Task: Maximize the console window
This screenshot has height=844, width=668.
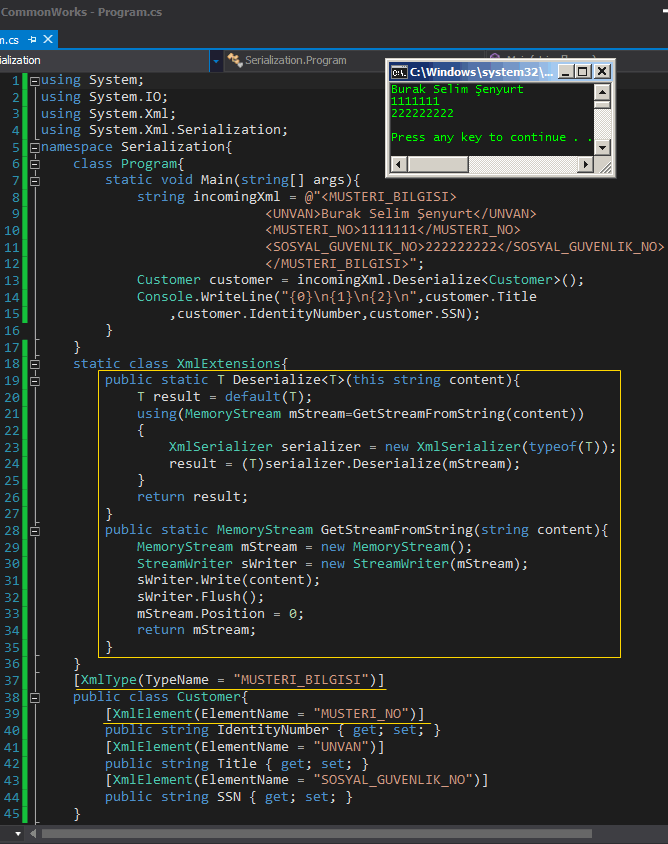Action: 583,72
